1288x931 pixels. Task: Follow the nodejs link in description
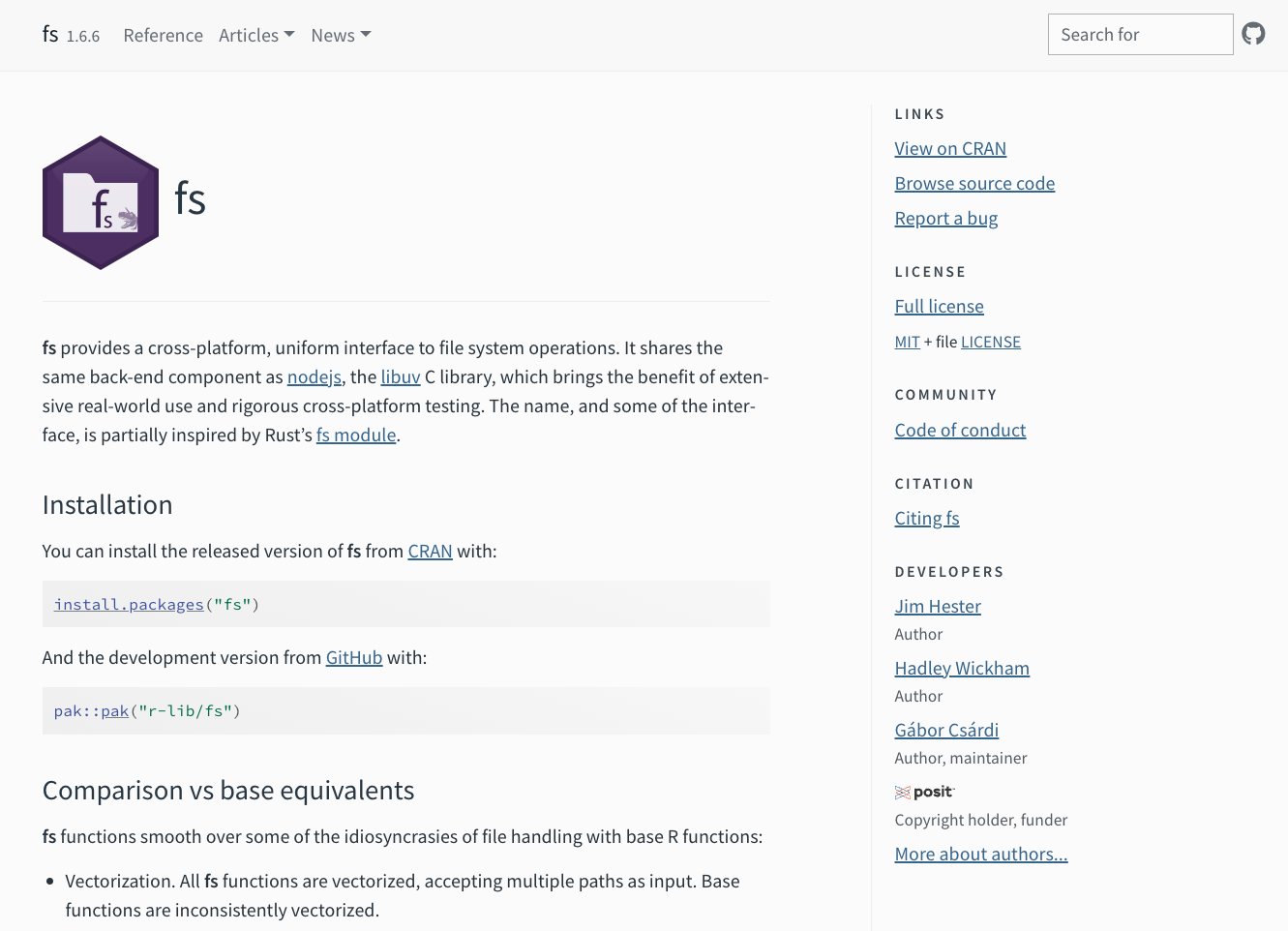pyautogui.click(x=314, y=376)
